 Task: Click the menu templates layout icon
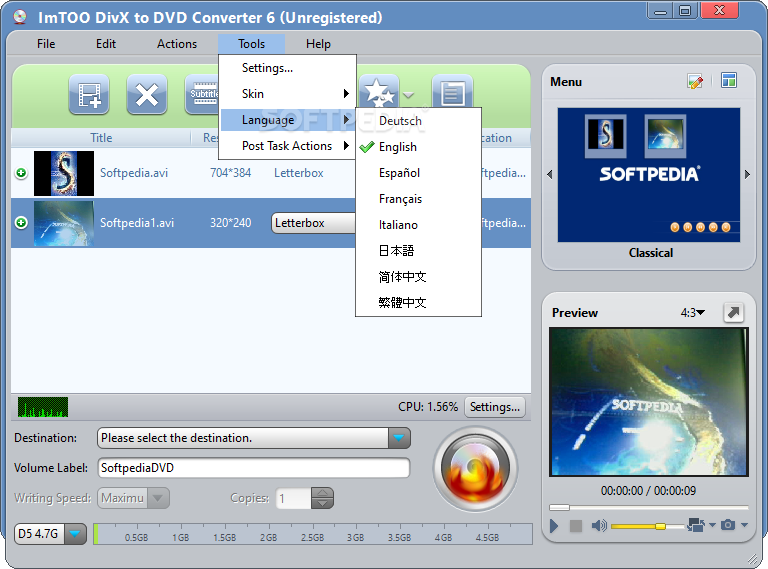tap(729, 80)
